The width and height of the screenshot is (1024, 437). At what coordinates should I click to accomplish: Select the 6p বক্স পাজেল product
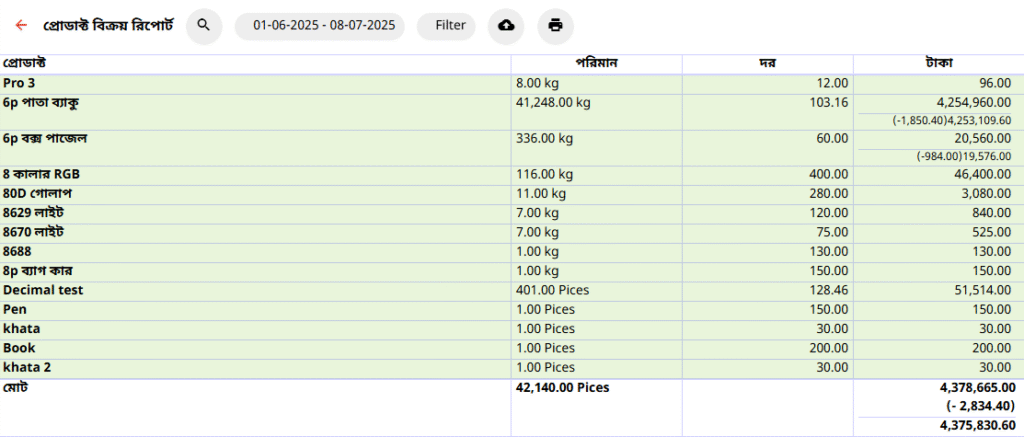pos(44,138)
